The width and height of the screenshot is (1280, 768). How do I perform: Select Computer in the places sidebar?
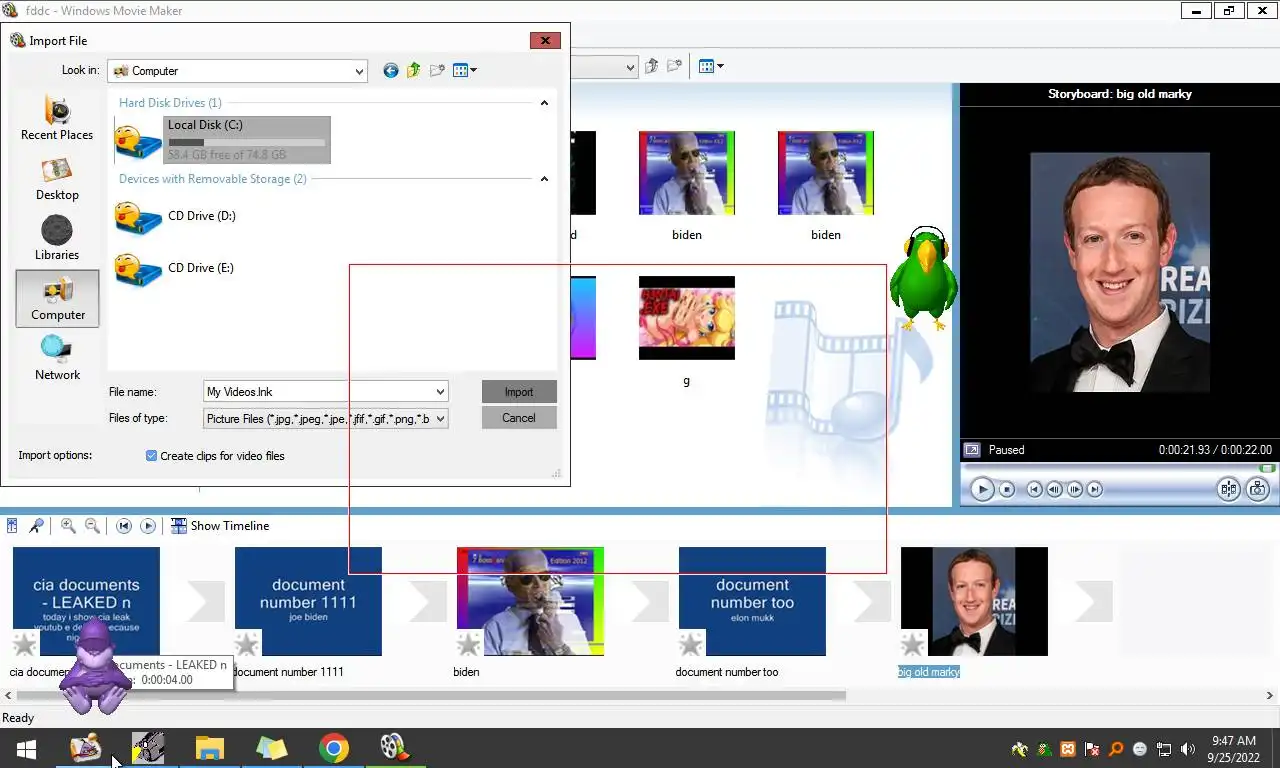pyautogui.click(x=58, y=298)
